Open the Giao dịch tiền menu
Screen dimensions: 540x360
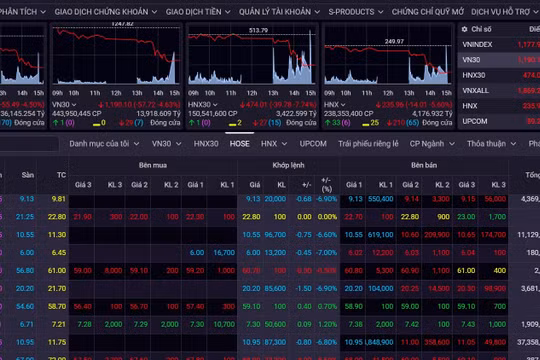pyautogui.click(x=198, y=12)
